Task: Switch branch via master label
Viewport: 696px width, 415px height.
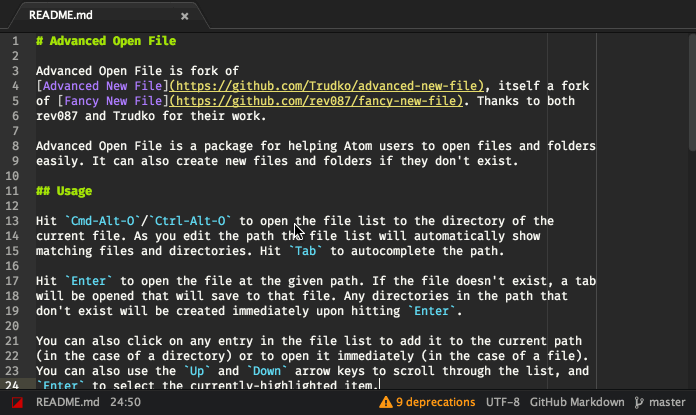Action: [667, 402]
